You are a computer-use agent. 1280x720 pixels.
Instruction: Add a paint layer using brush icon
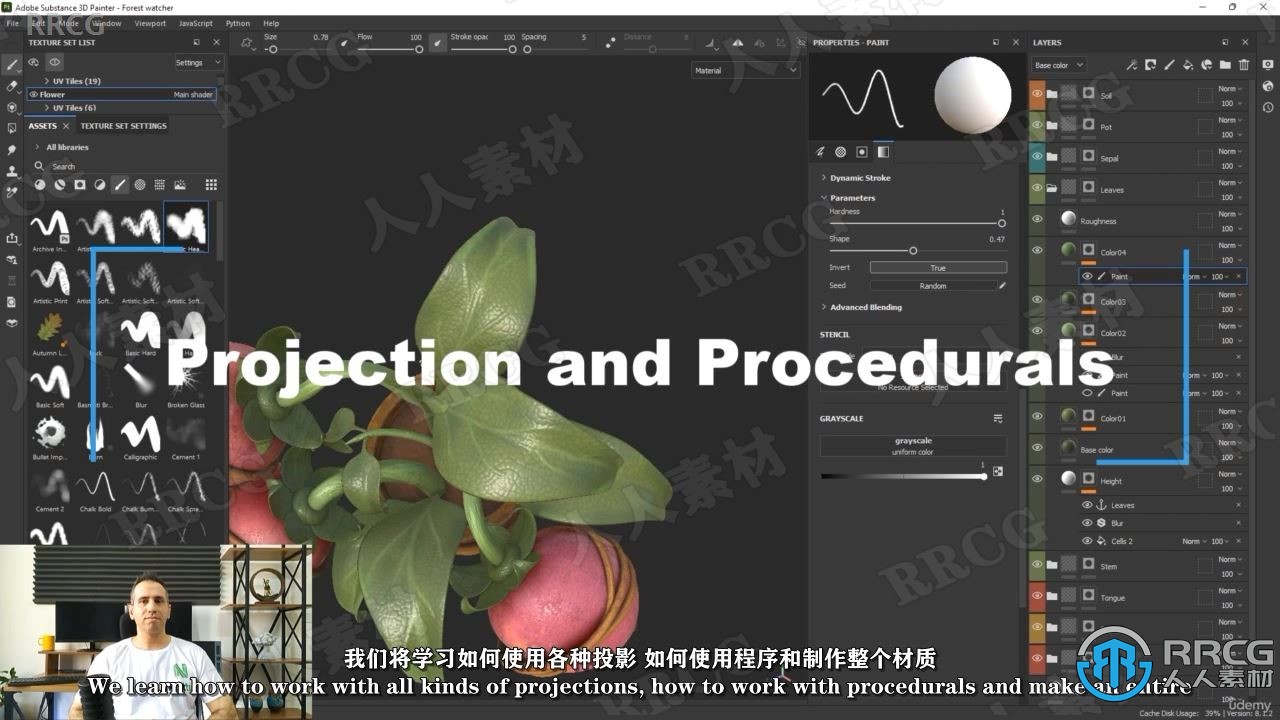pyautogui.click(x=1169, y=65)
